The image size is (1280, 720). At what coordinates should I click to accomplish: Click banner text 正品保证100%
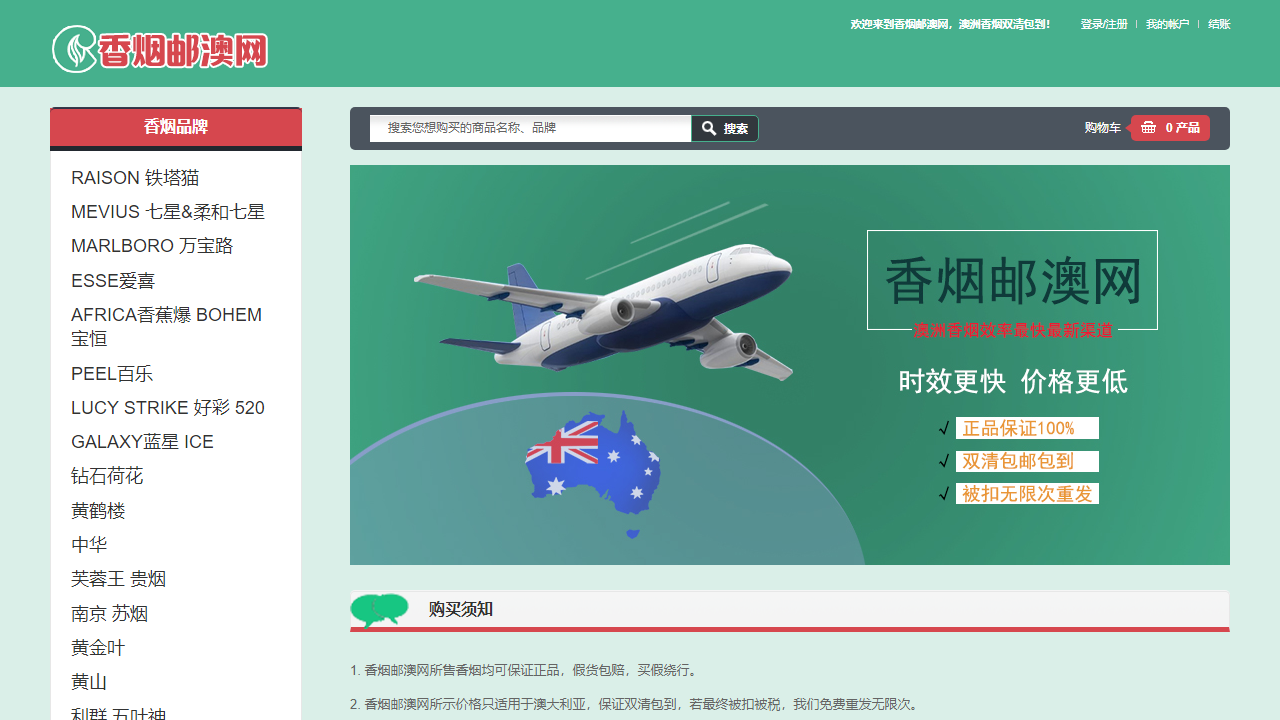coord(1027,428)
